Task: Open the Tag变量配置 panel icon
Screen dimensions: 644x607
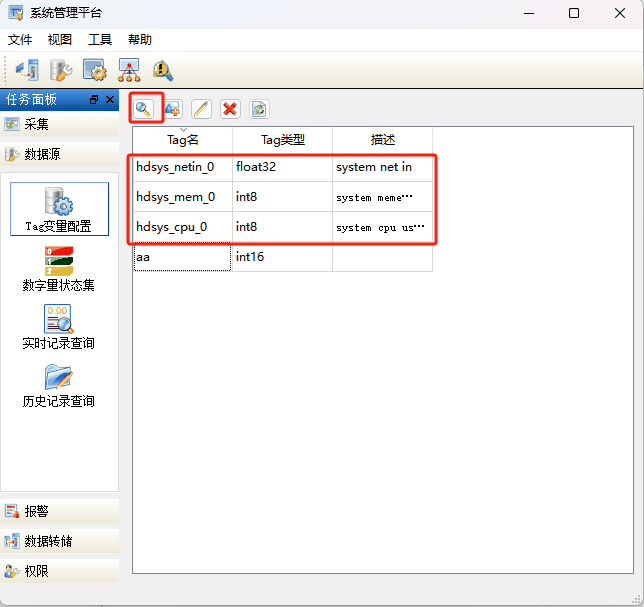Action: click(59, 209)
